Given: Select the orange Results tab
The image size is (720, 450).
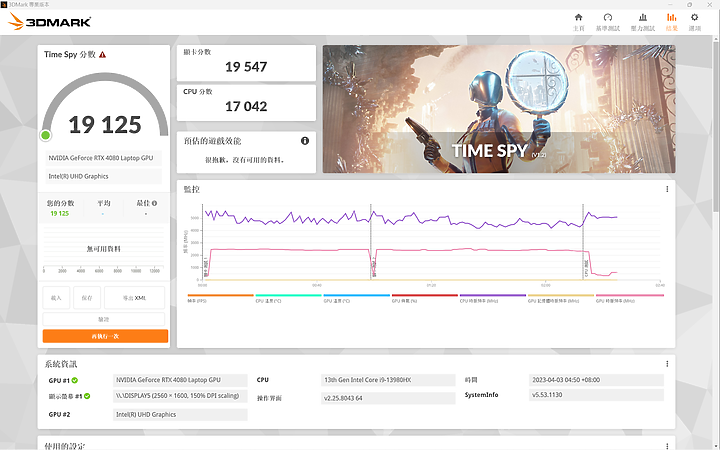Looking at the screenshot, I should [671, 22].
